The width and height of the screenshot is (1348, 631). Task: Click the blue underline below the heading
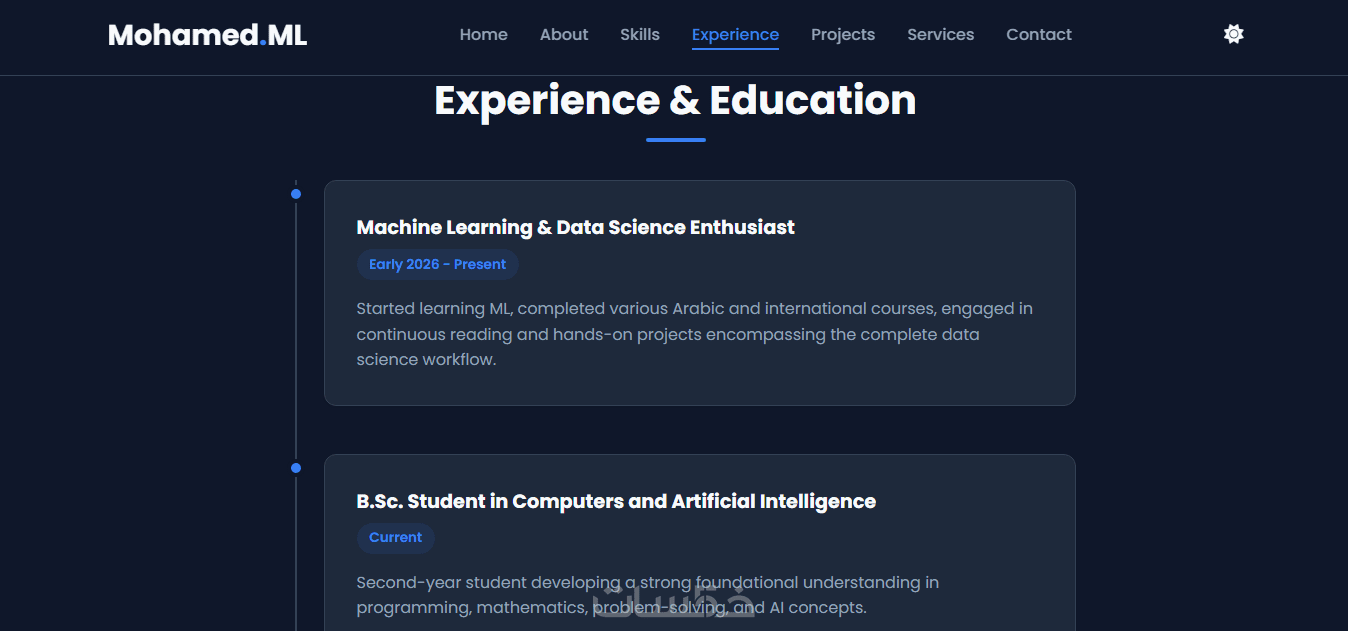tap(675, 140)
